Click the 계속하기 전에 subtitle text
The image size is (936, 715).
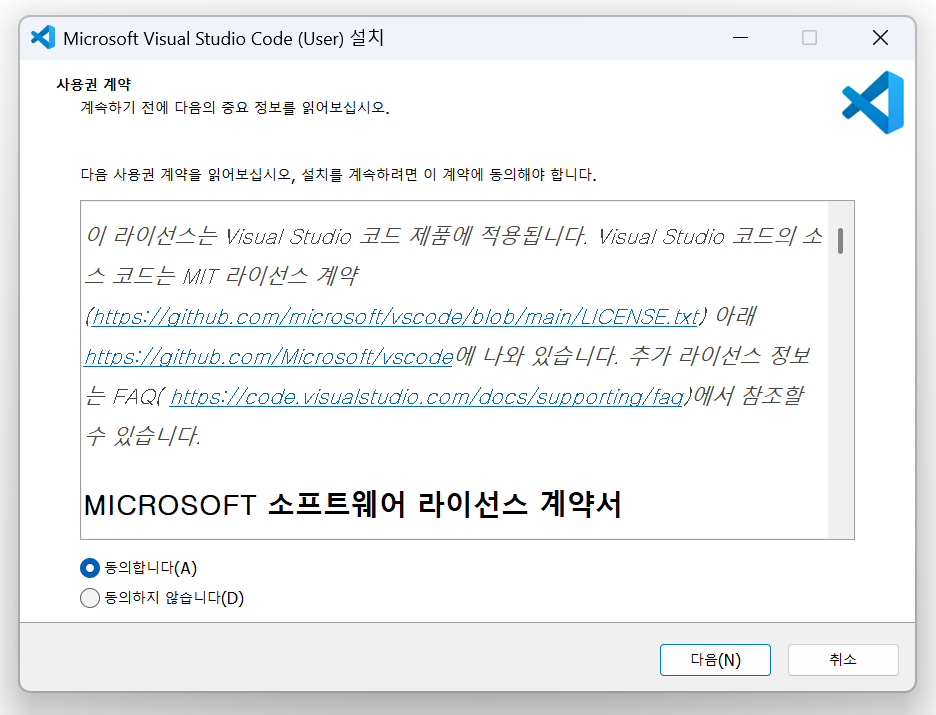(235, 108)
